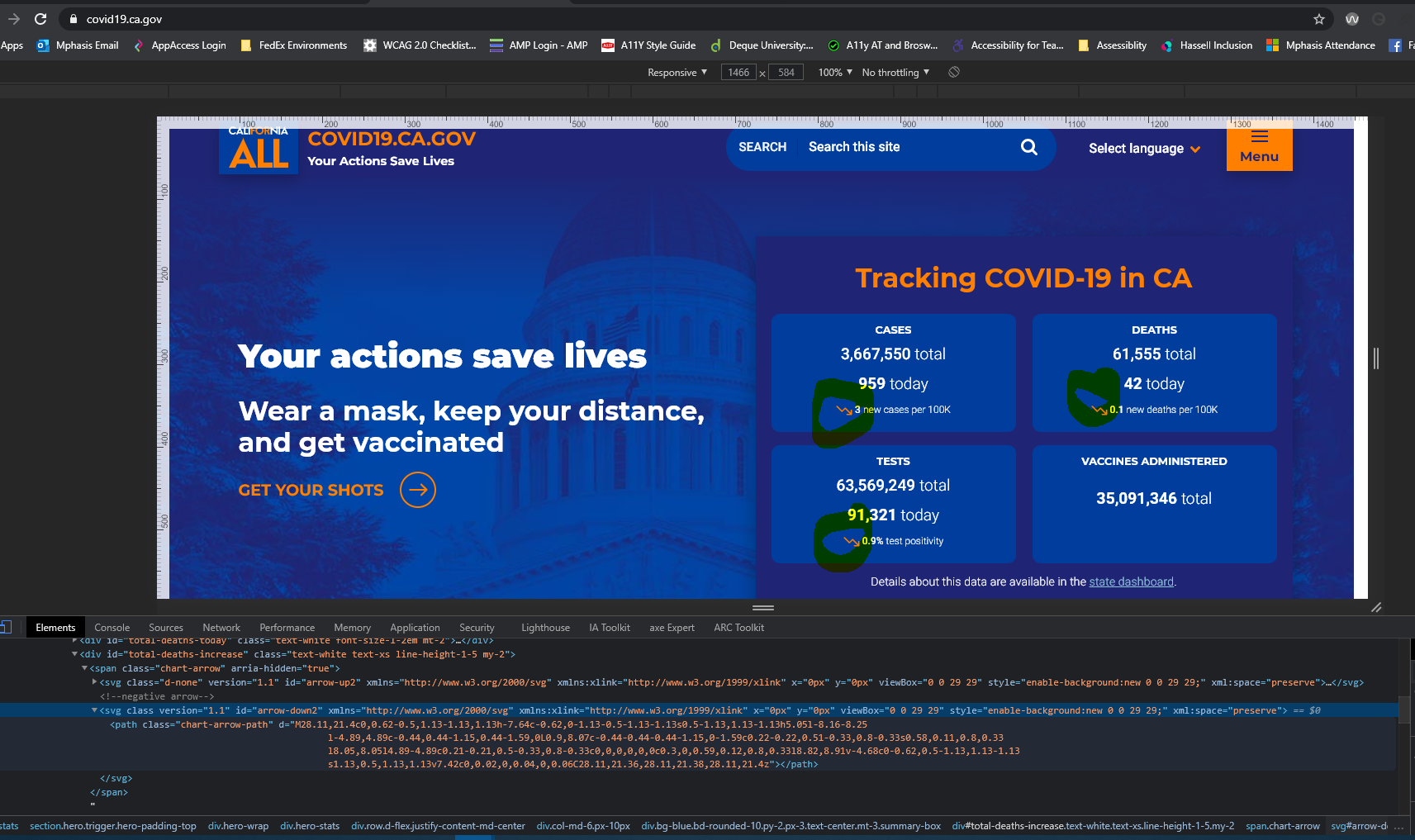Reload the page with the refresh icon
Viewport: 1415px width, 840px height.
[40, 19]
